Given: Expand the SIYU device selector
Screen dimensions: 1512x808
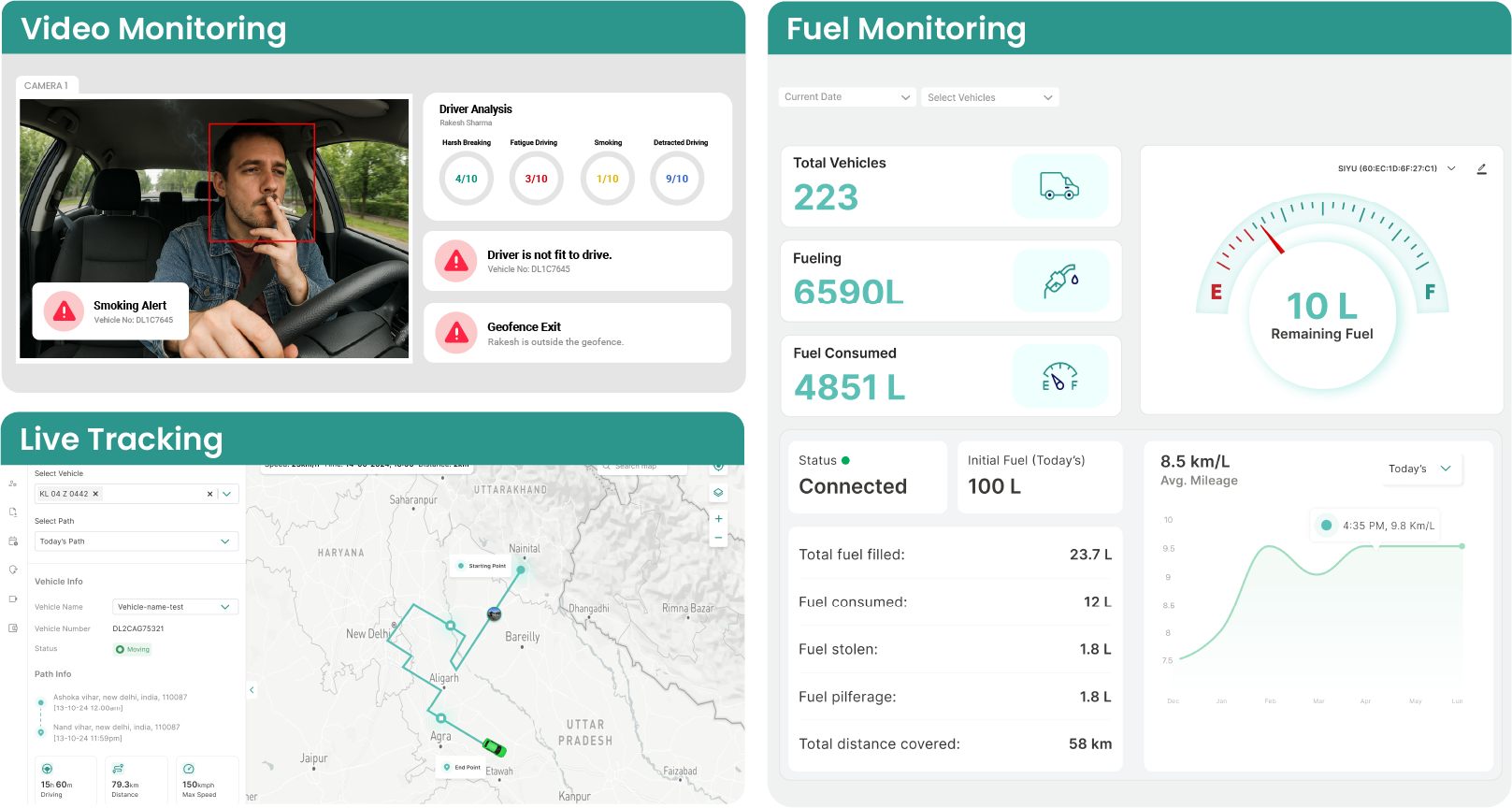Looking at the screenshot, I should (1451, 169).
